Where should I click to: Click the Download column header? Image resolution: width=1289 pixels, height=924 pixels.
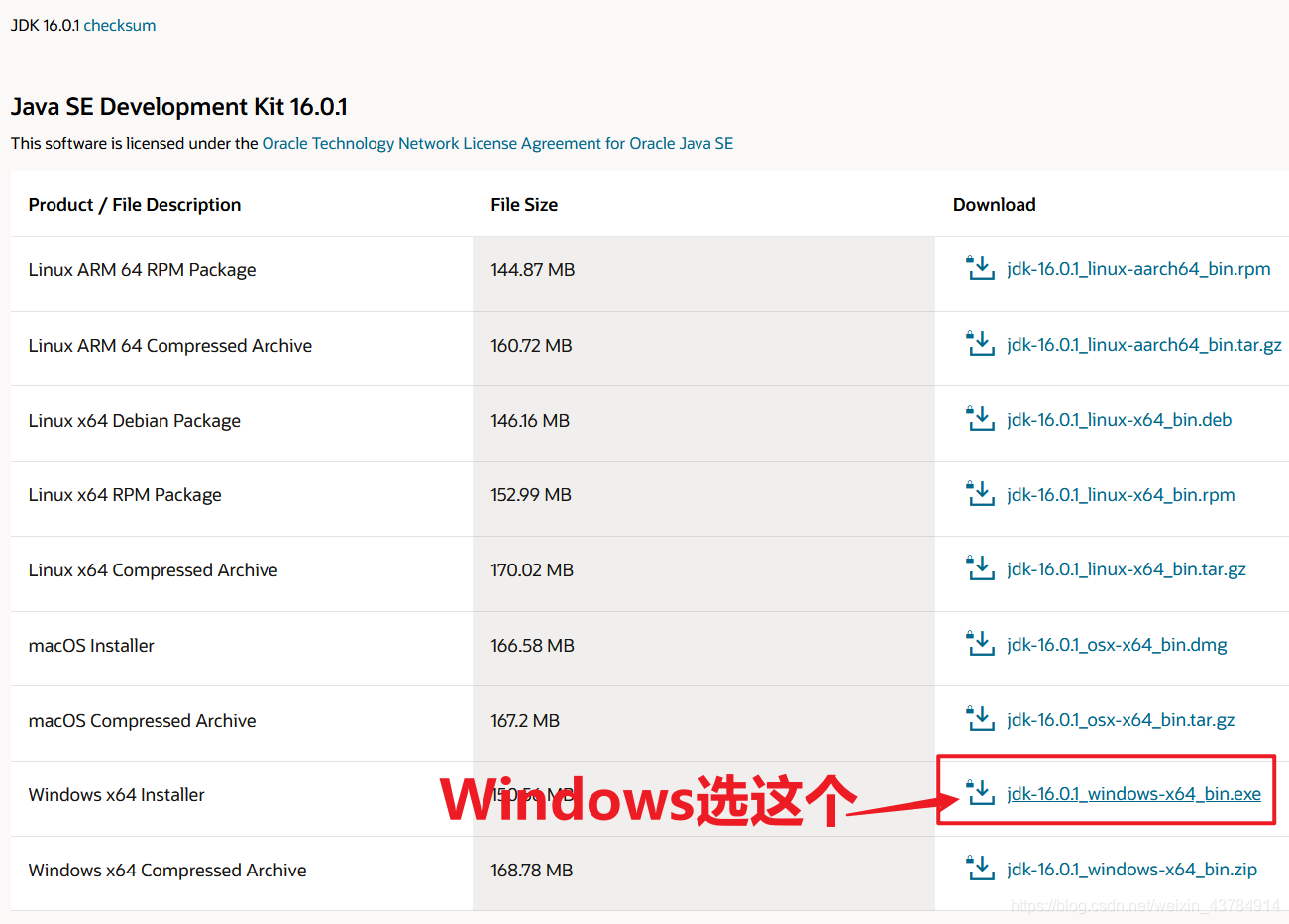pyautogui.click(x=995, y=205)
